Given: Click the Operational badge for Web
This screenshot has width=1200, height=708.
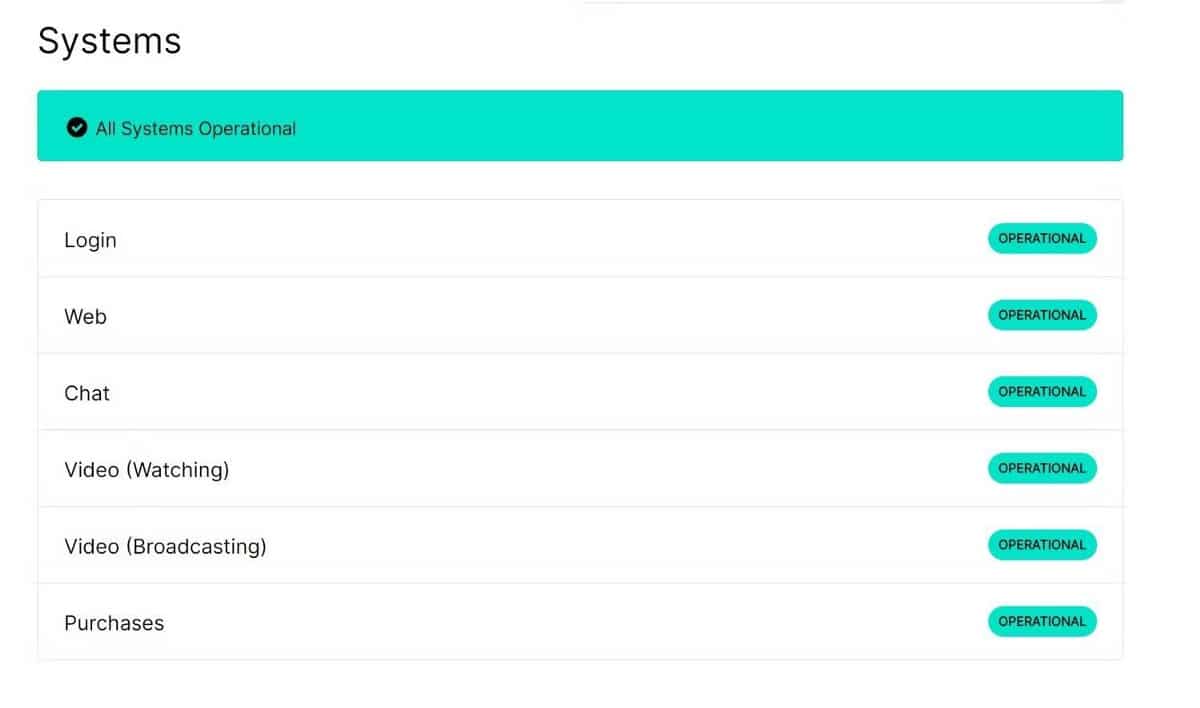Looking at the screenshot, I should (1042, 315).
